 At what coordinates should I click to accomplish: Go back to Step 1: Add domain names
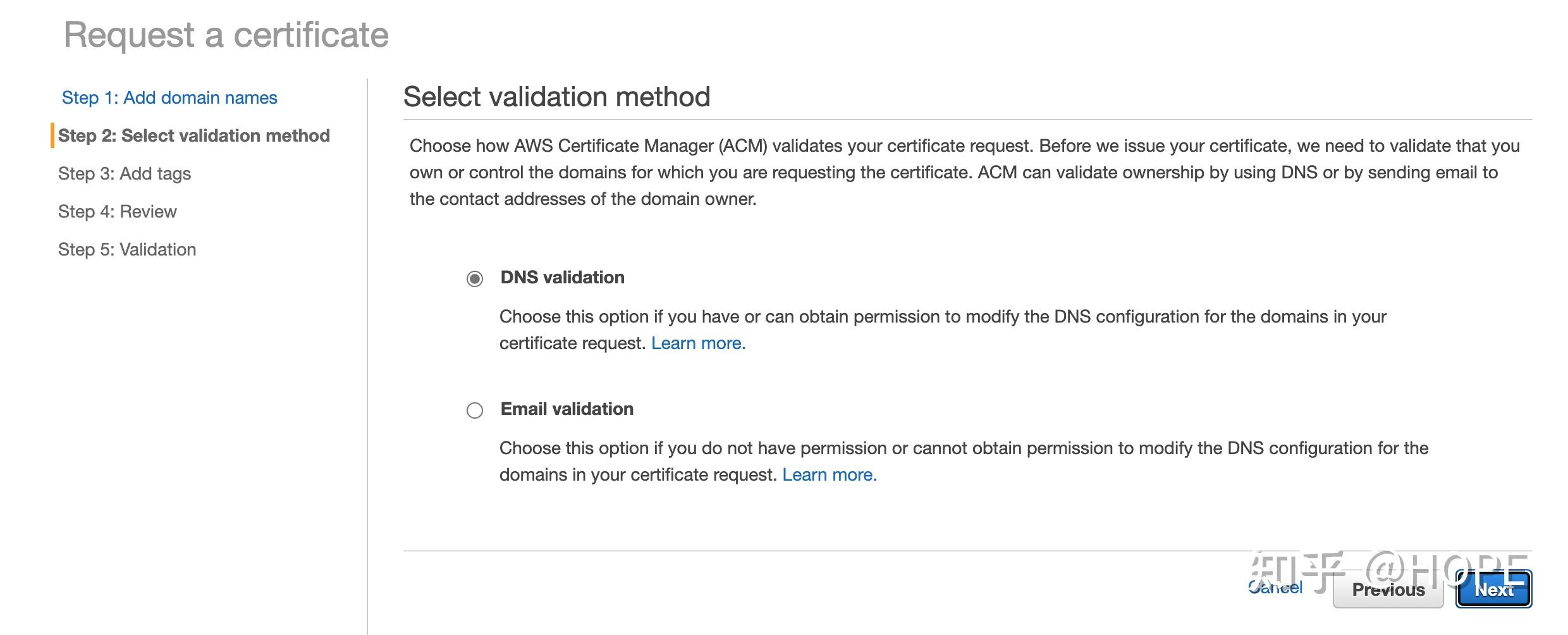(169, 97)
